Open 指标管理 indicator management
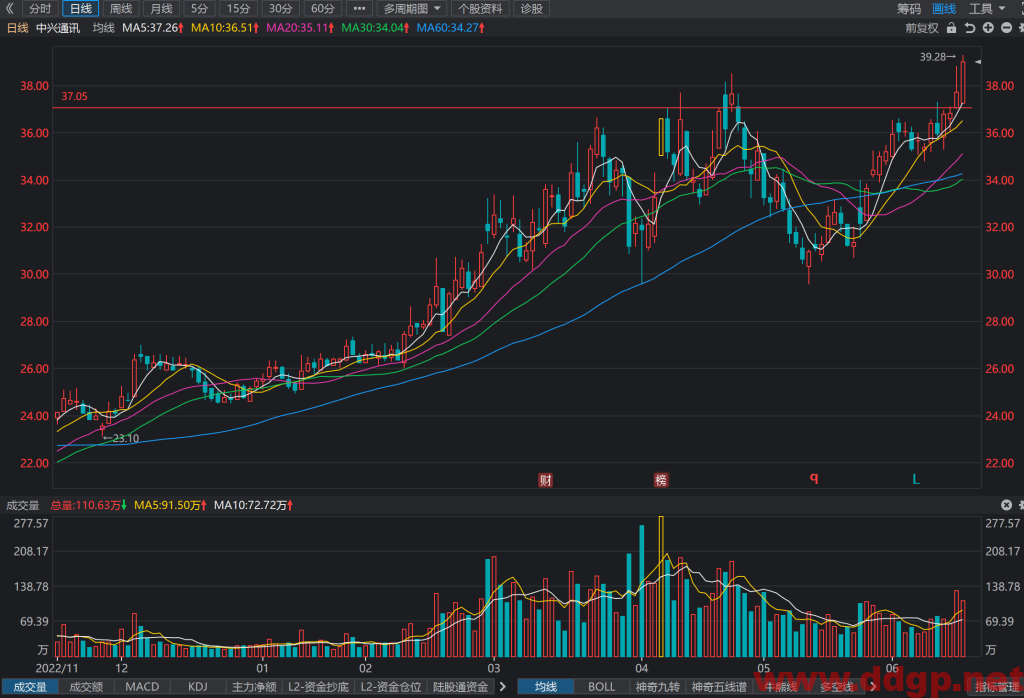The width and height of the screenshot is (1024, 698). (x=998, y=687)
